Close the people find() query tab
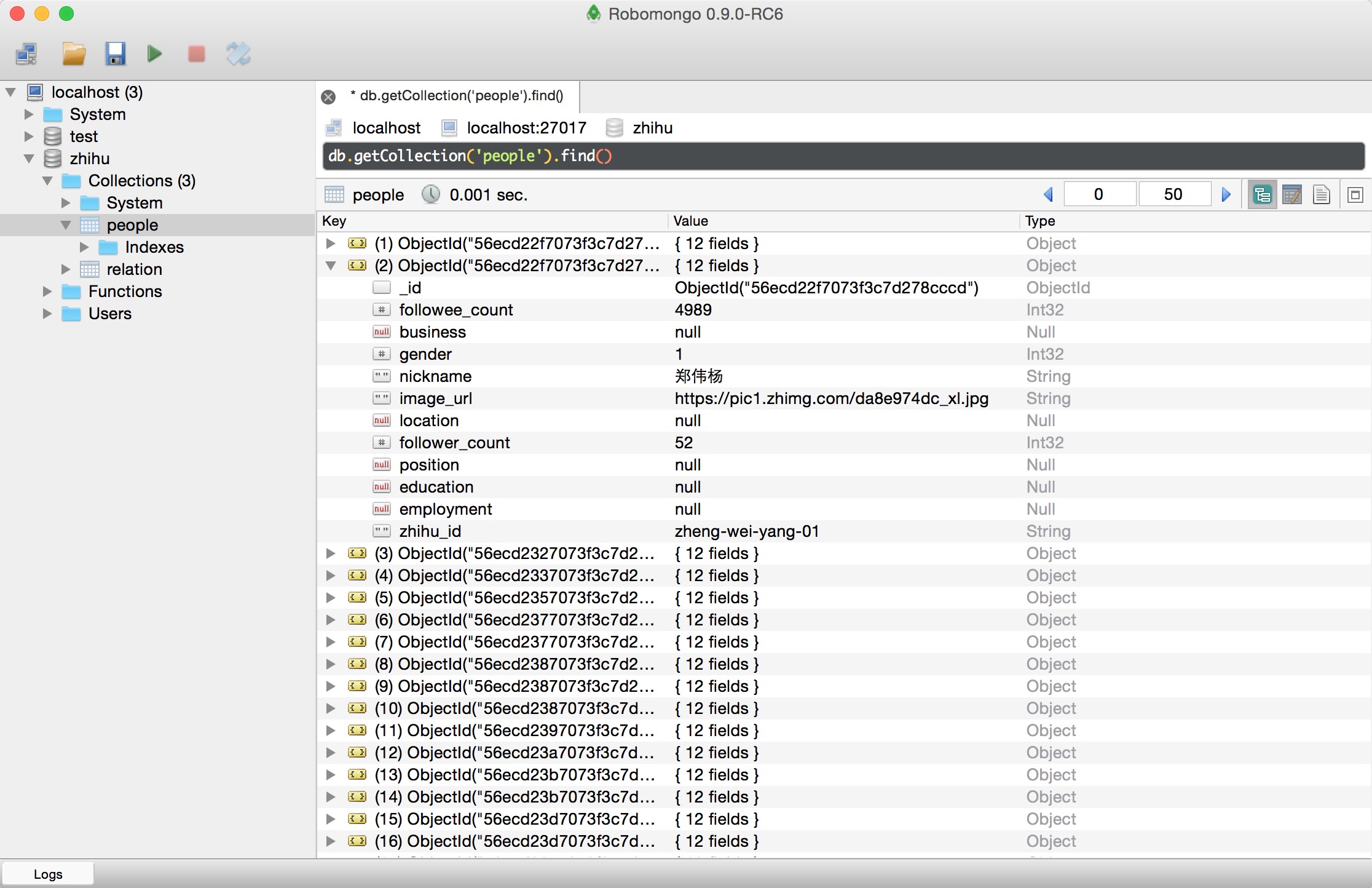 (x=329, y=97)
